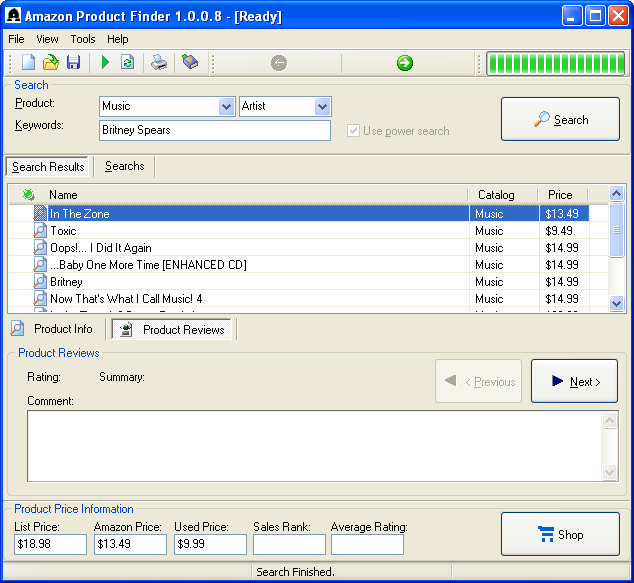Click the Search button
This screenshot has height=583, width=634.
point(560,120)
